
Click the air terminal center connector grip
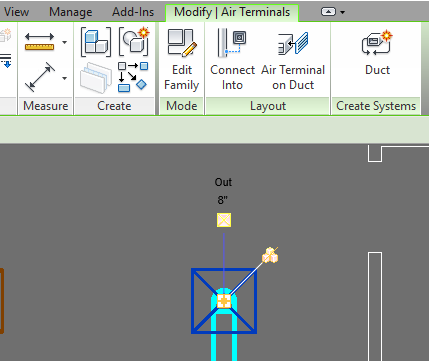[x=224, y=301]
